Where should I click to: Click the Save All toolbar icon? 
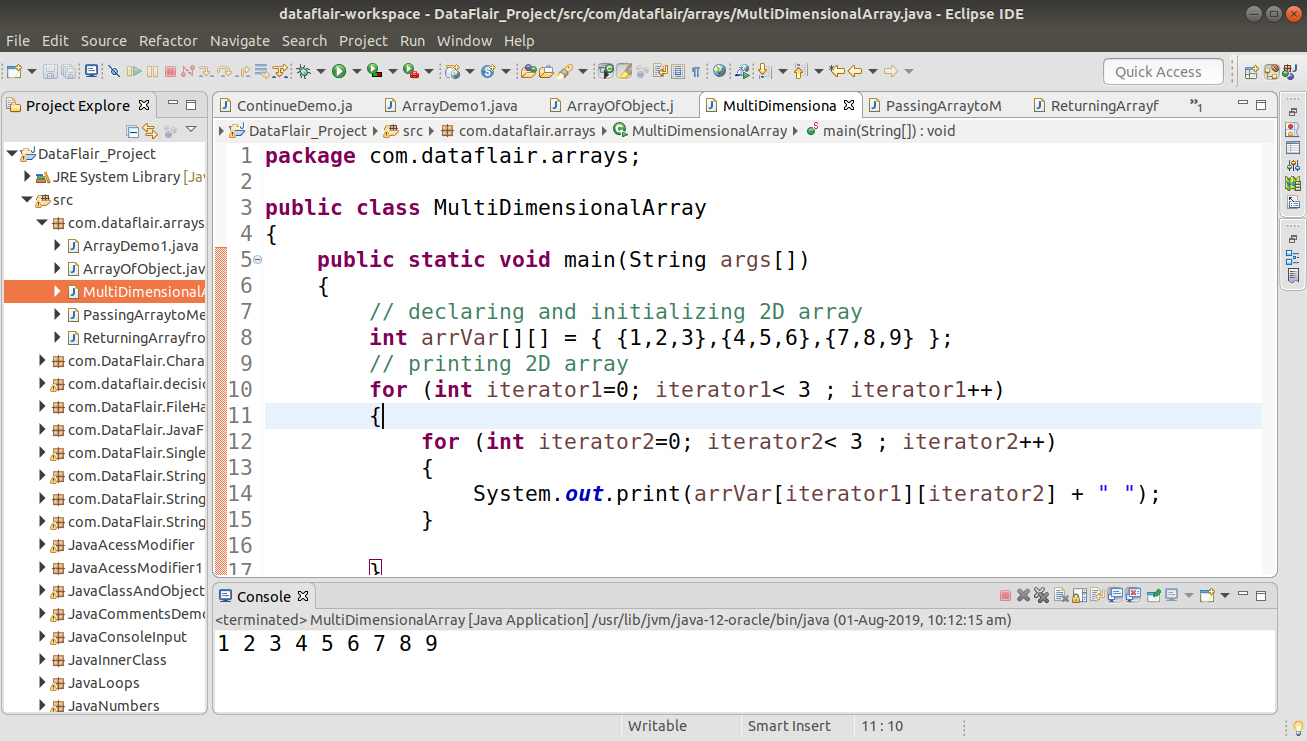[69, 71]
